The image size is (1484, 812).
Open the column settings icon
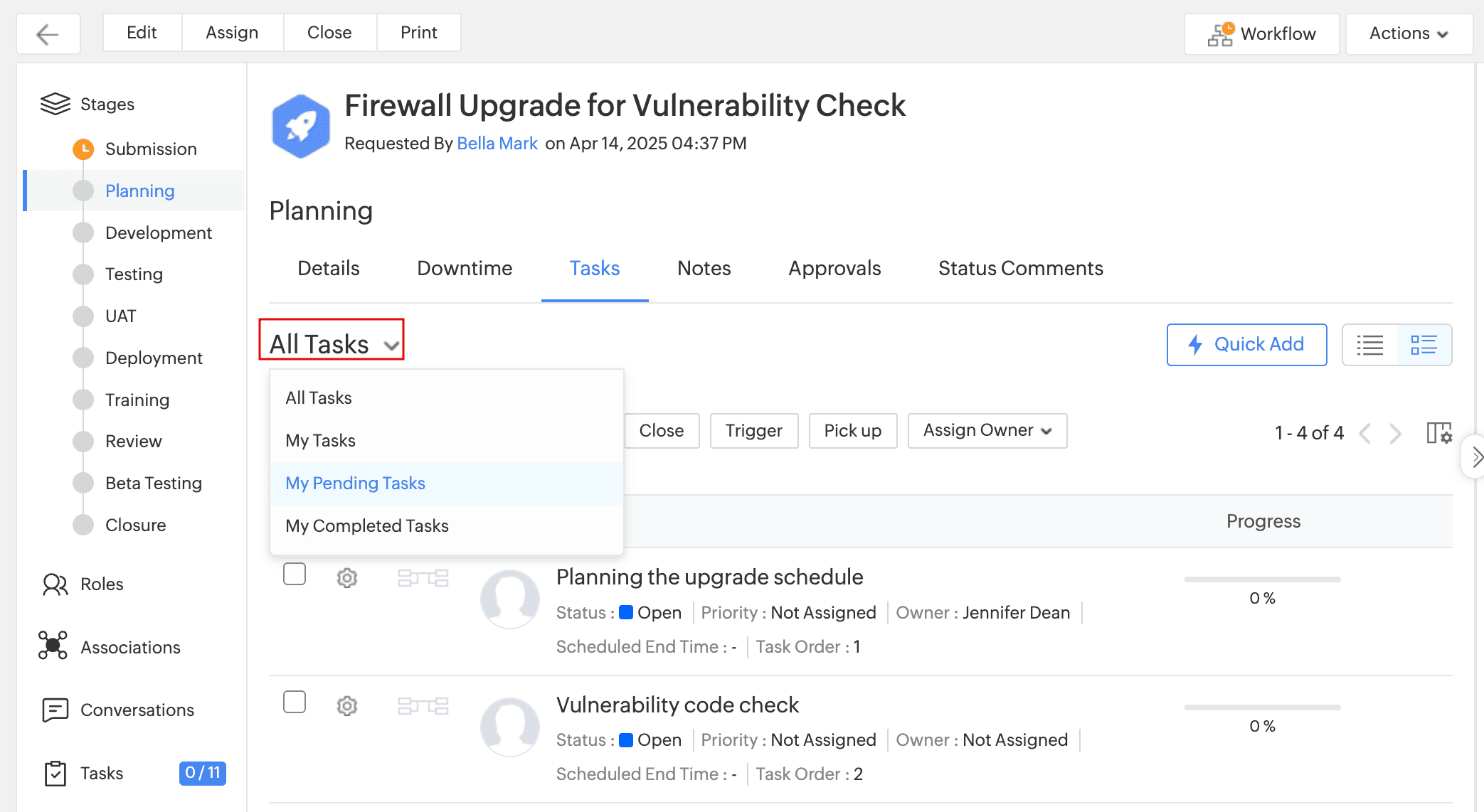tap(1438, 432)
